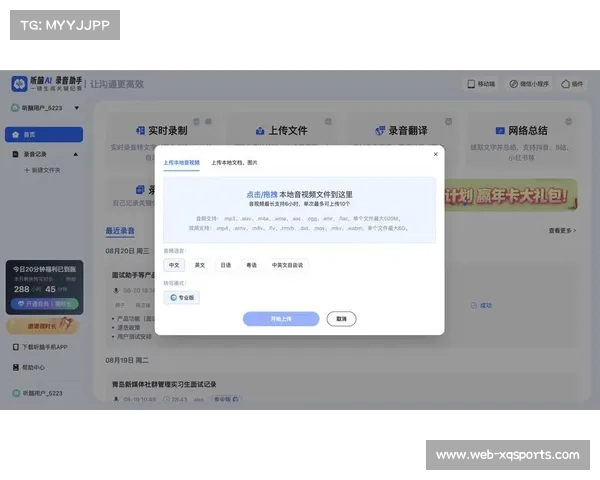Select the 实时录制 recording icon
This screenshot has height=480, width=600.
[x=139, y=131]
